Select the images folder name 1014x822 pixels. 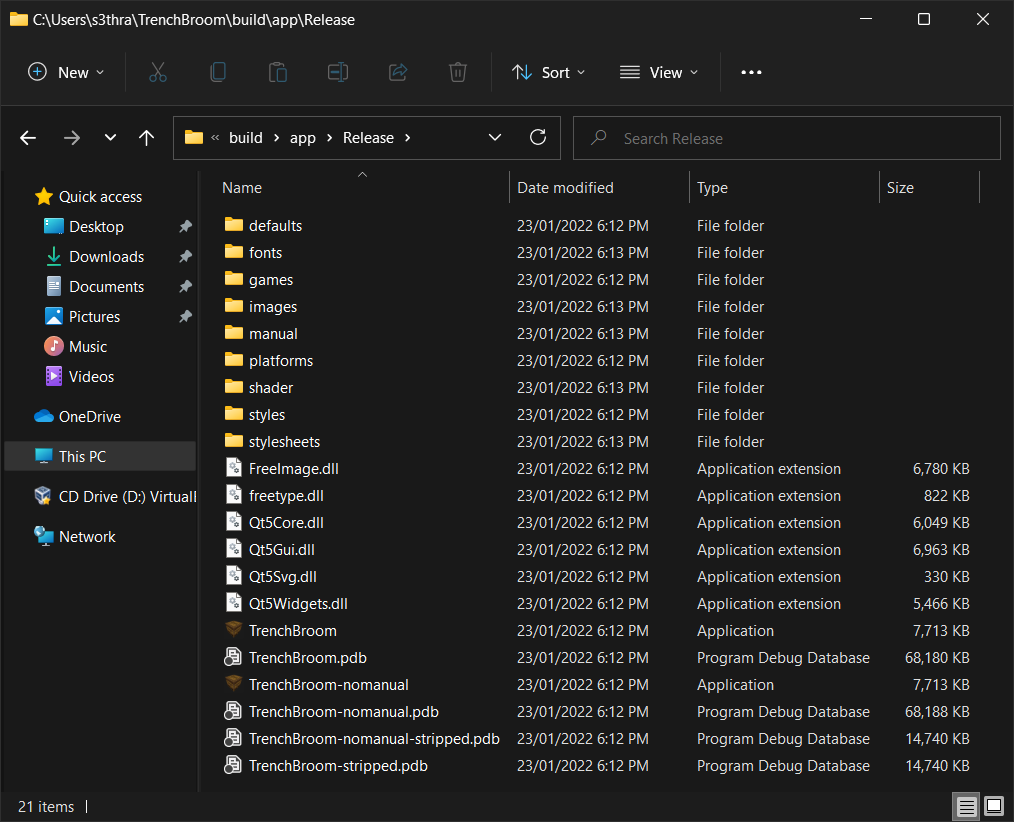(273, 307)
